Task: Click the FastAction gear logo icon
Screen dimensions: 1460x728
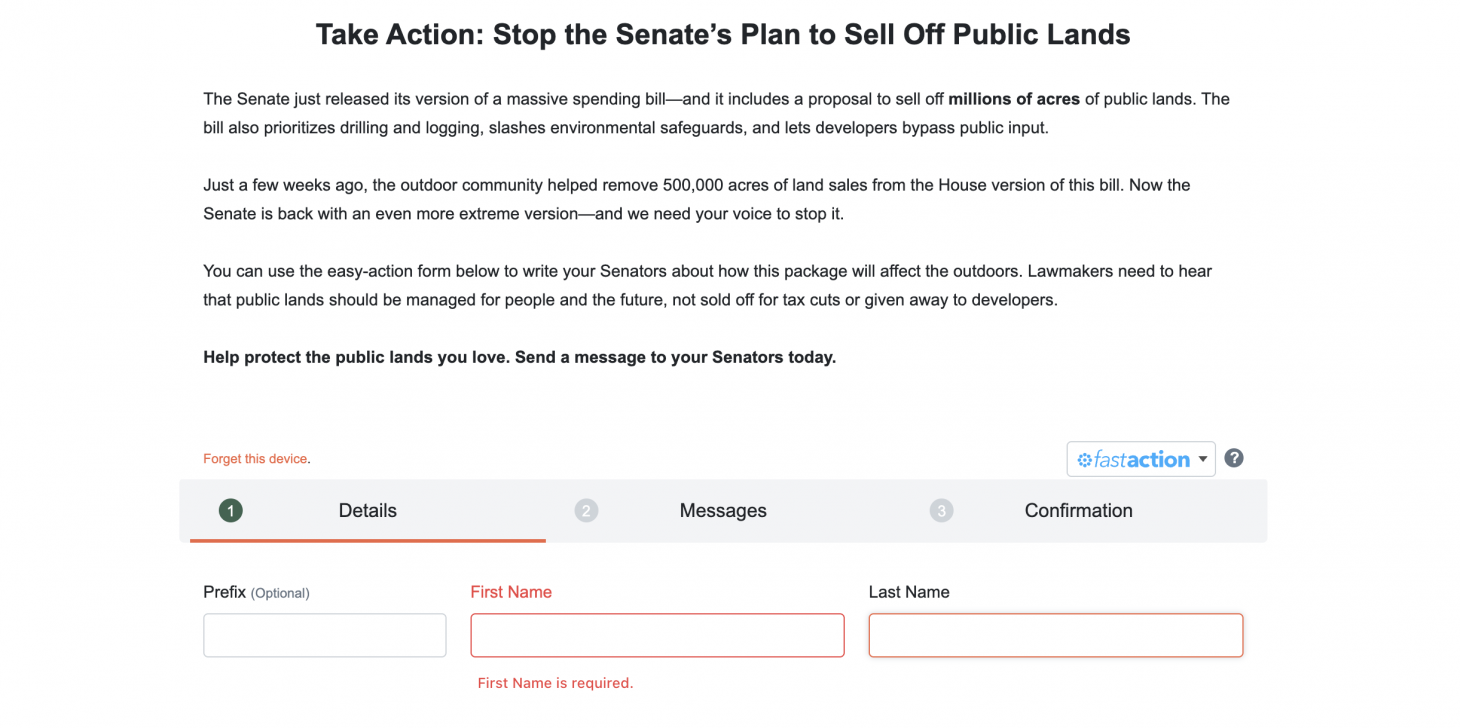Action: tap(1084, 460)
